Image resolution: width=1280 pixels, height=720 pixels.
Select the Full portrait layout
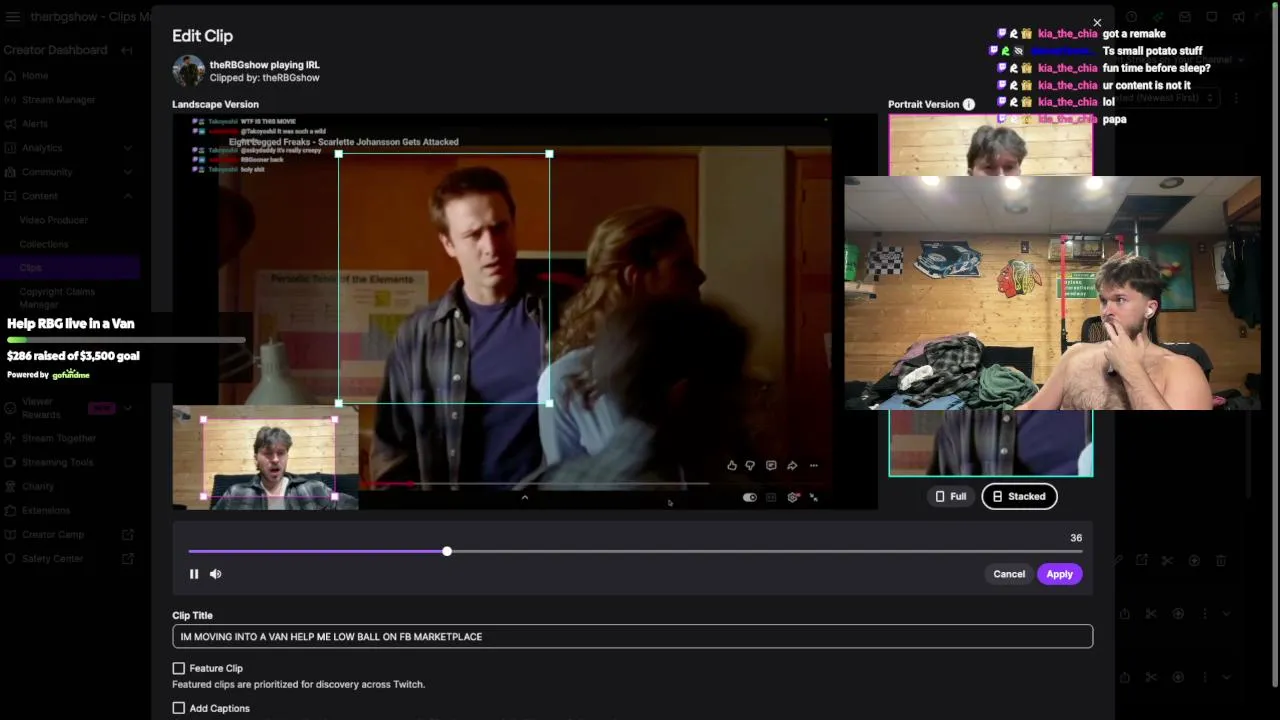tap(950, 496)
